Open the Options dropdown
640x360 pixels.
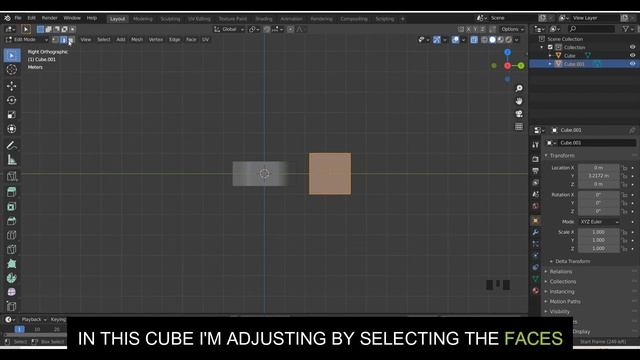(513, 29)
